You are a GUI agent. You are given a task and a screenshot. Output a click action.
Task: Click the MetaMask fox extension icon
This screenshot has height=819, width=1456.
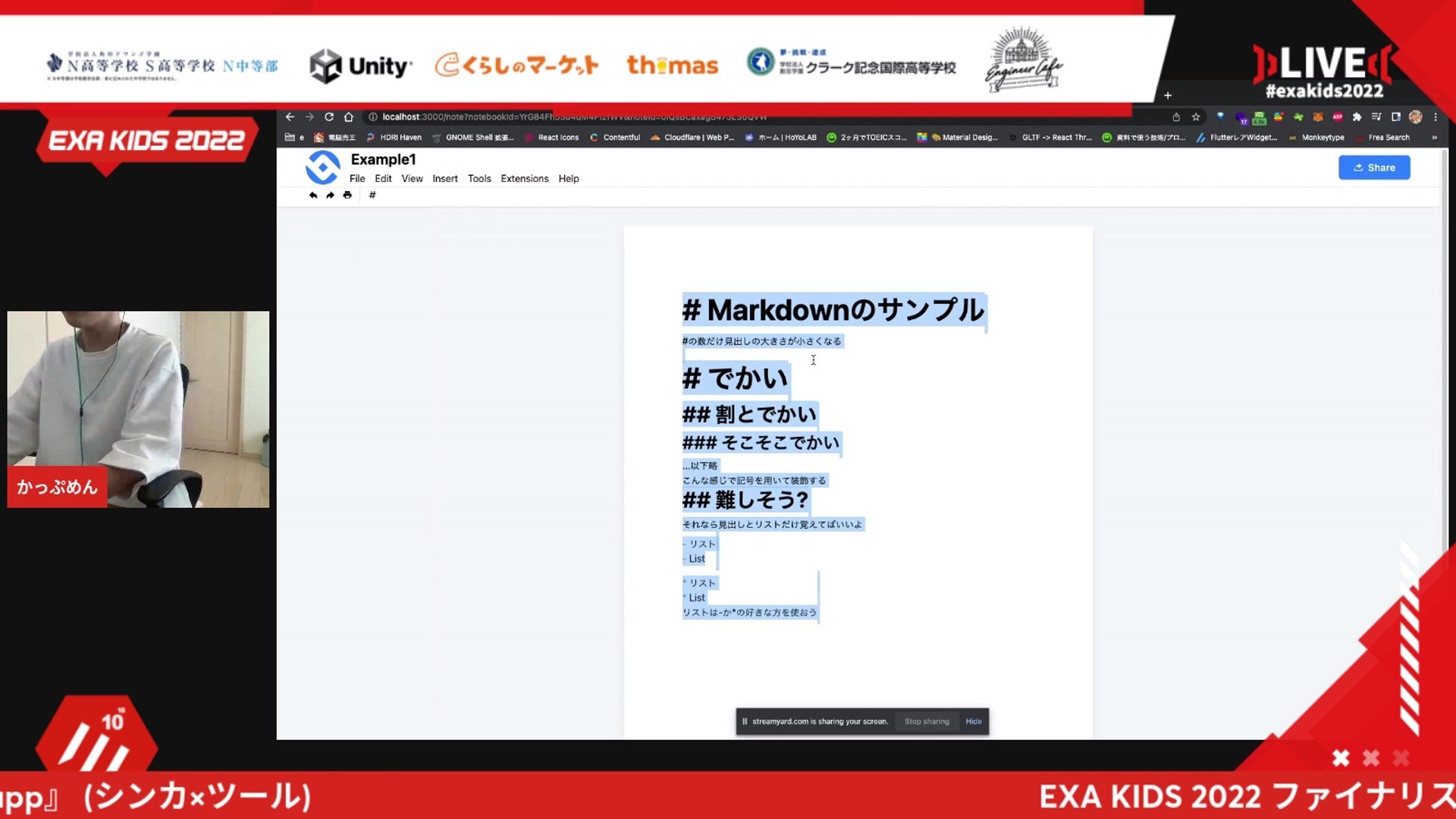click(x=1318, y=117)
